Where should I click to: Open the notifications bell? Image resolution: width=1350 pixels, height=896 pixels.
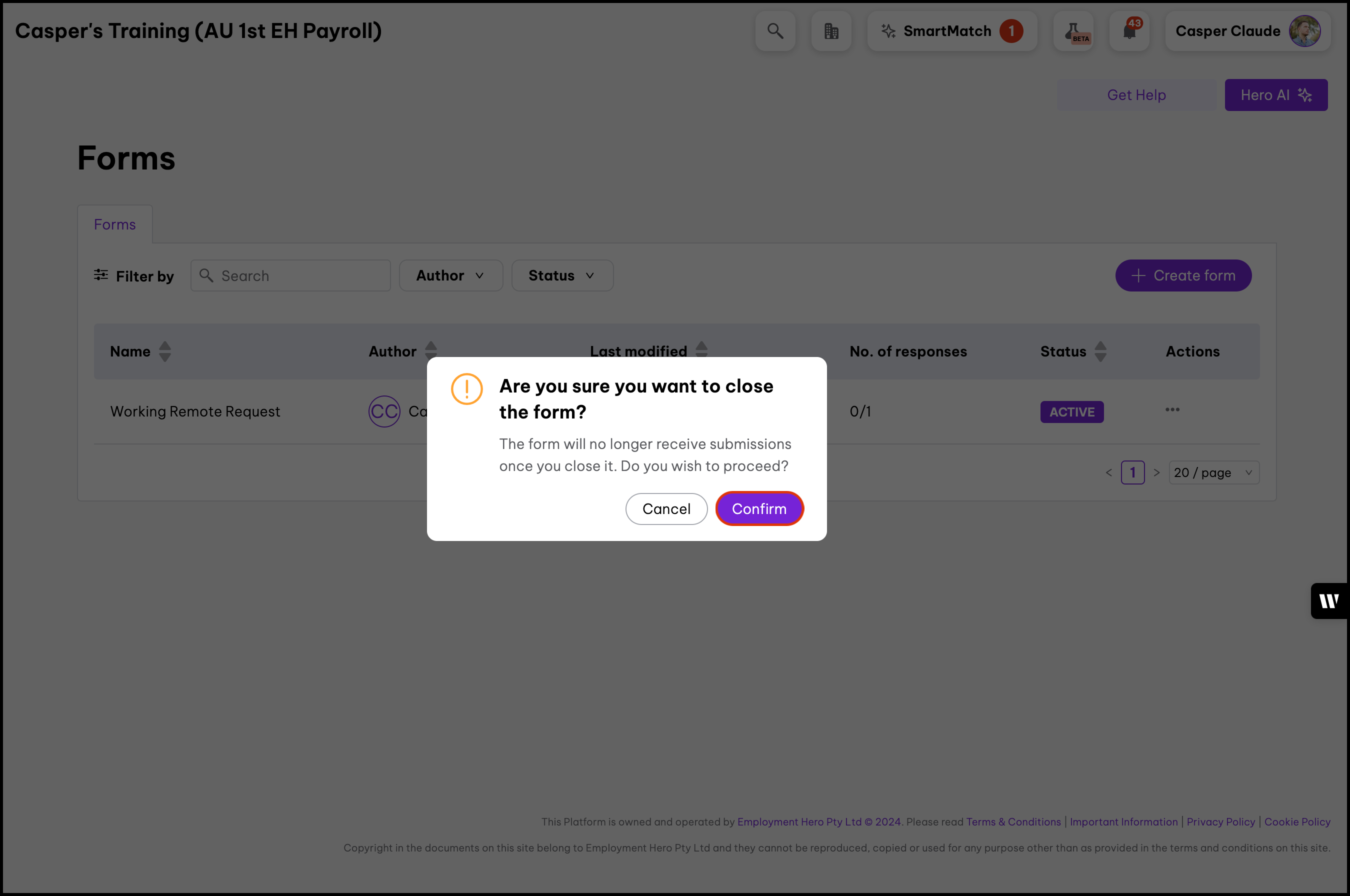[1129, 31]
